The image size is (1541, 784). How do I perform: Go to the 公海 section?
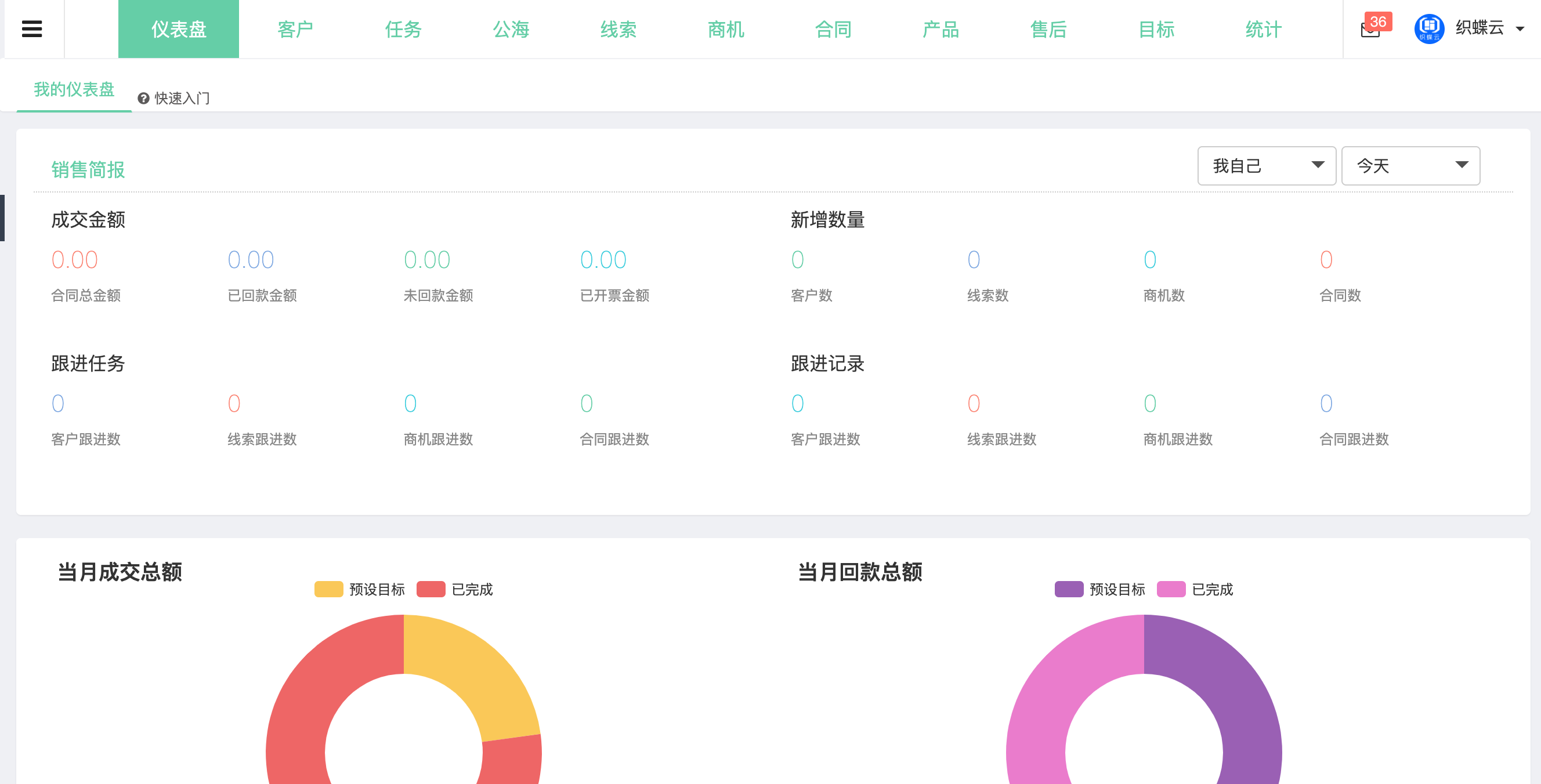pyautogui.click(x=510, y=29)
